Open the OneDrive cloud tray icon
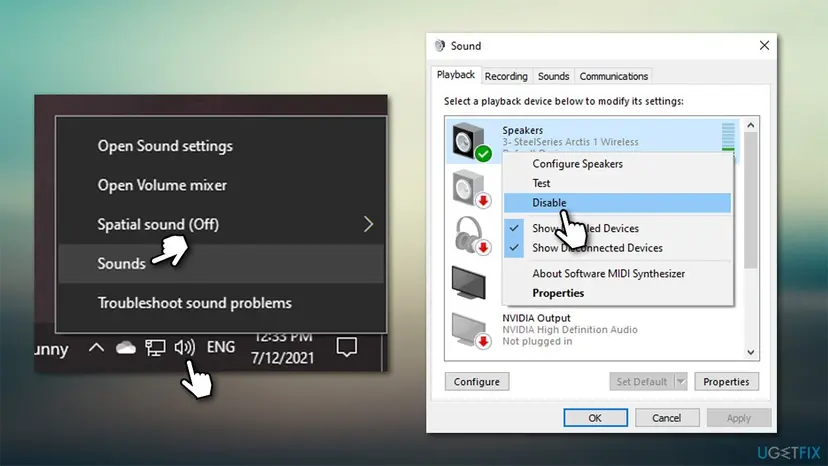 tap(126, 348)
